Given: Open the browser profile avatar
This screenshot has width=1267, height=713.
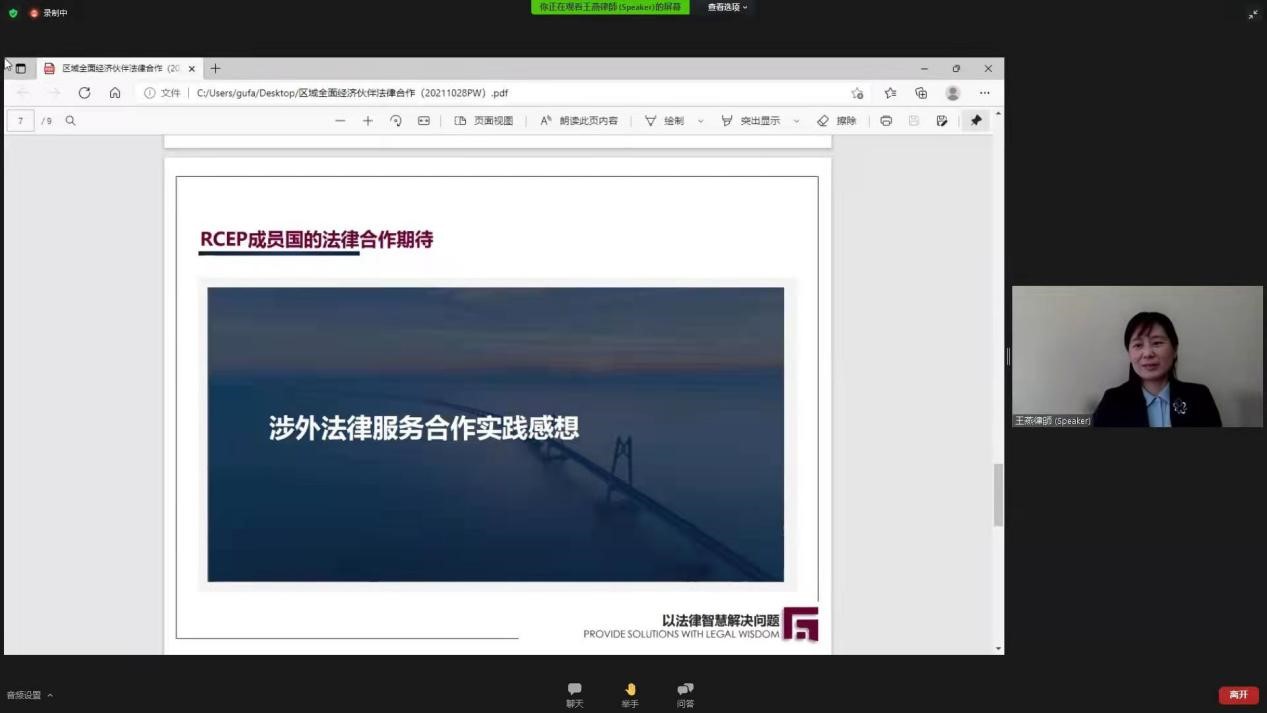Looking at the screenshot, I should pyautogui.click(x=953, y=93).
